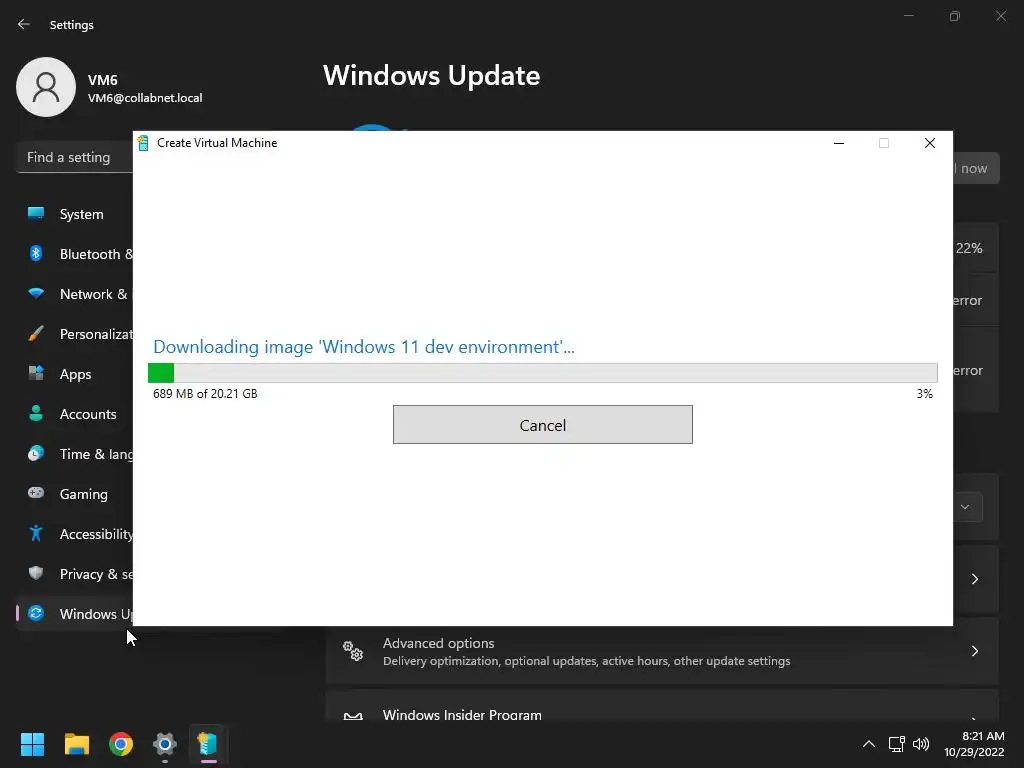
Task: Switch to Settings app in the taskbar
Action: click(x=165, y=744)
